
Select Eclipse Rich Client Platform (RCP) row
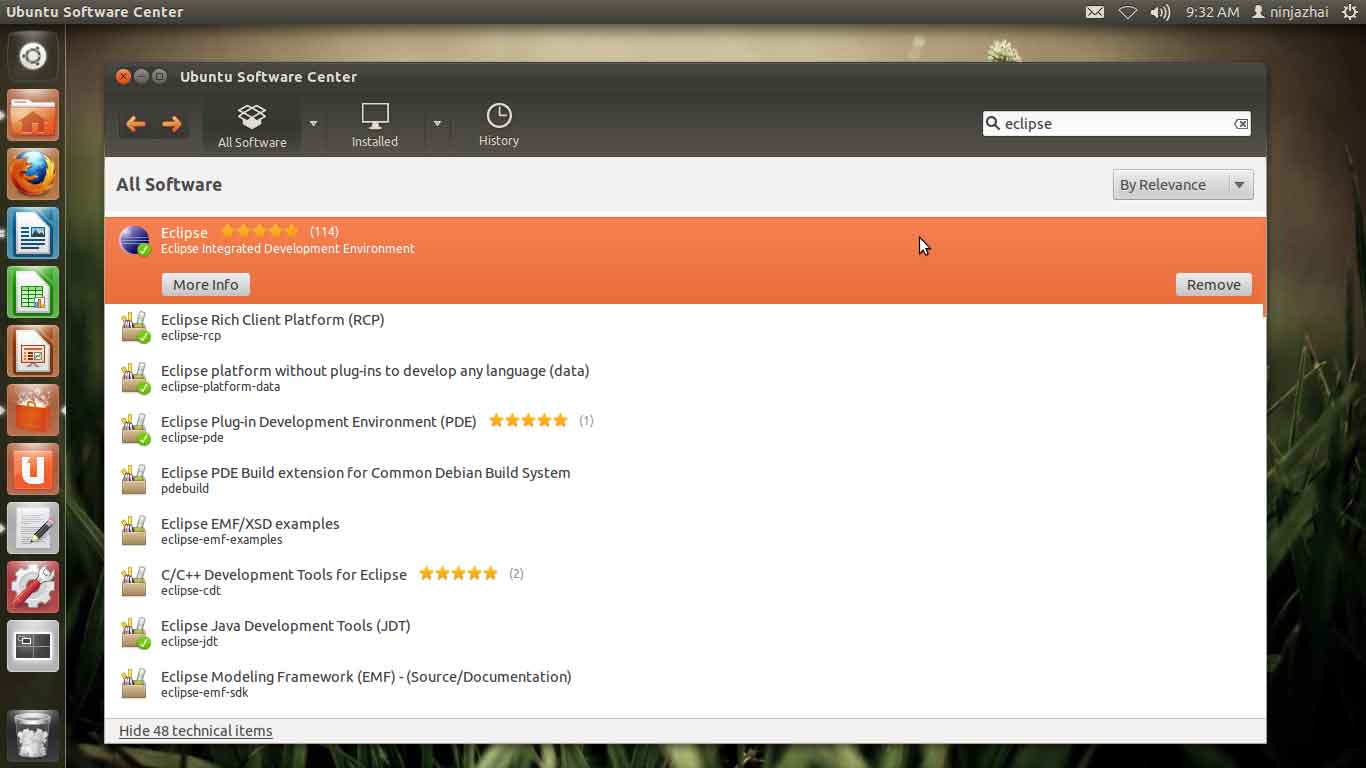point(685,328)
